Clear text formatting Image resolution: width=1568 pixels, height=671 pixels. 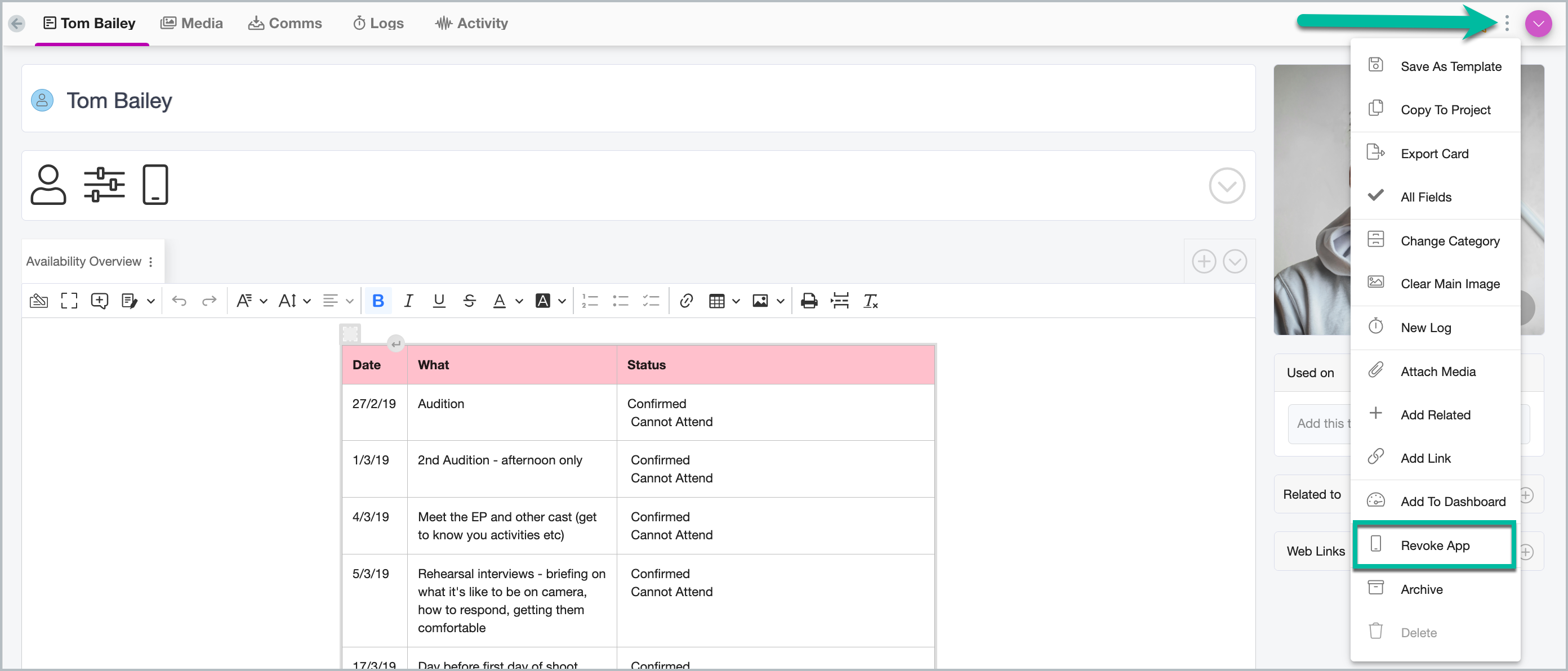pos(870,301)
